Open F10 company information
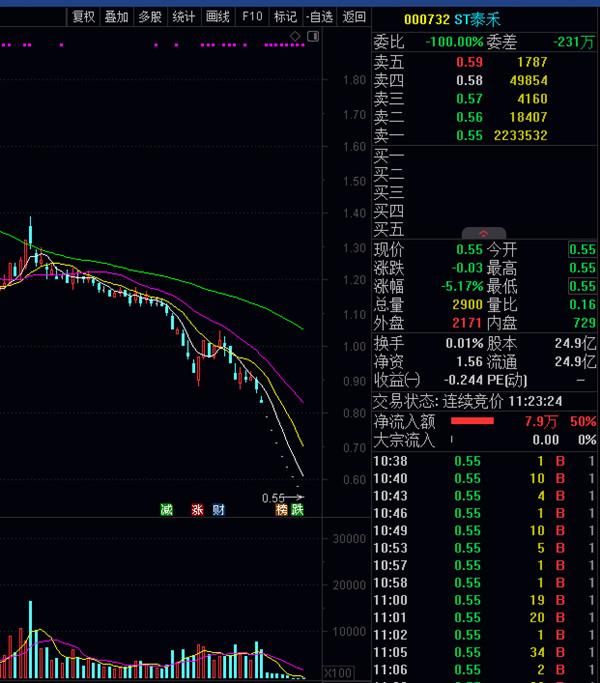Viewport: 600px width, 683px height. pos(252,16)
